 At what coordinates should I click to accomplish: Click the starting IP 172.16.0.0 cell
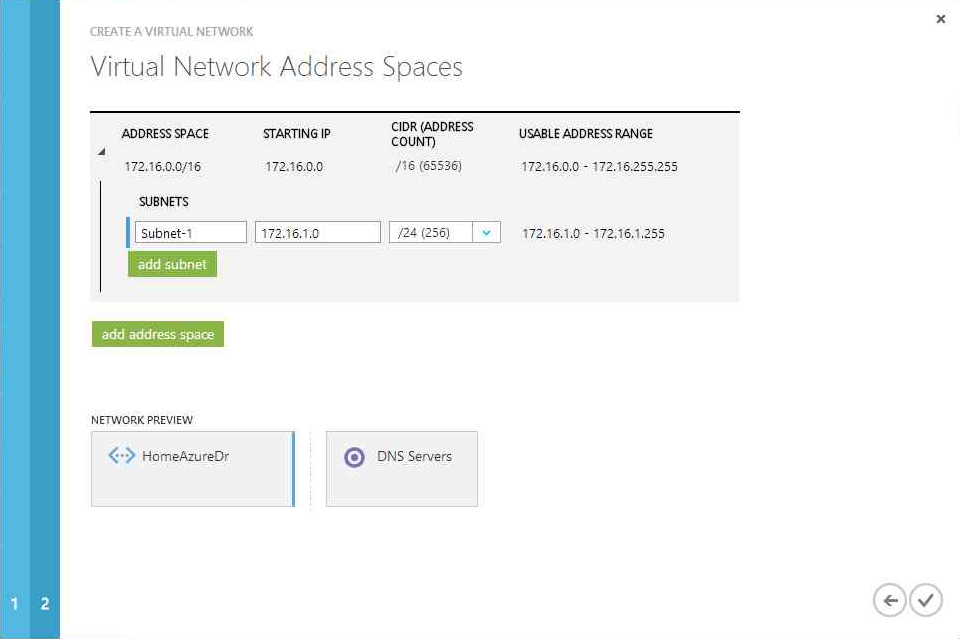[x=294, y=166]
